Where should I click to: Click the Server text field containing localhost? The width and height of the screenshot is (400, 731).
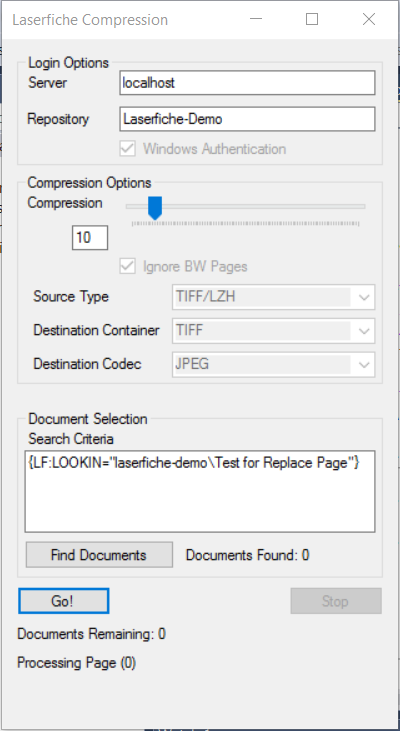pyautogui.click(x=247, y=83)
